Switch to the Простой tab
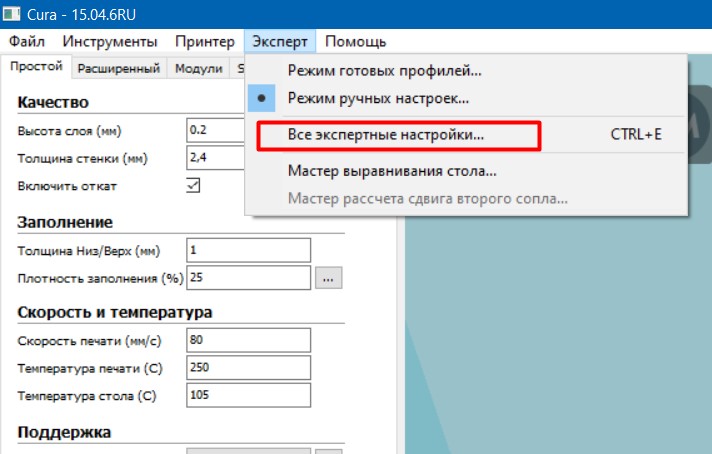The width and height of the screenshot is (712, 454). click(x=36, y=67)
